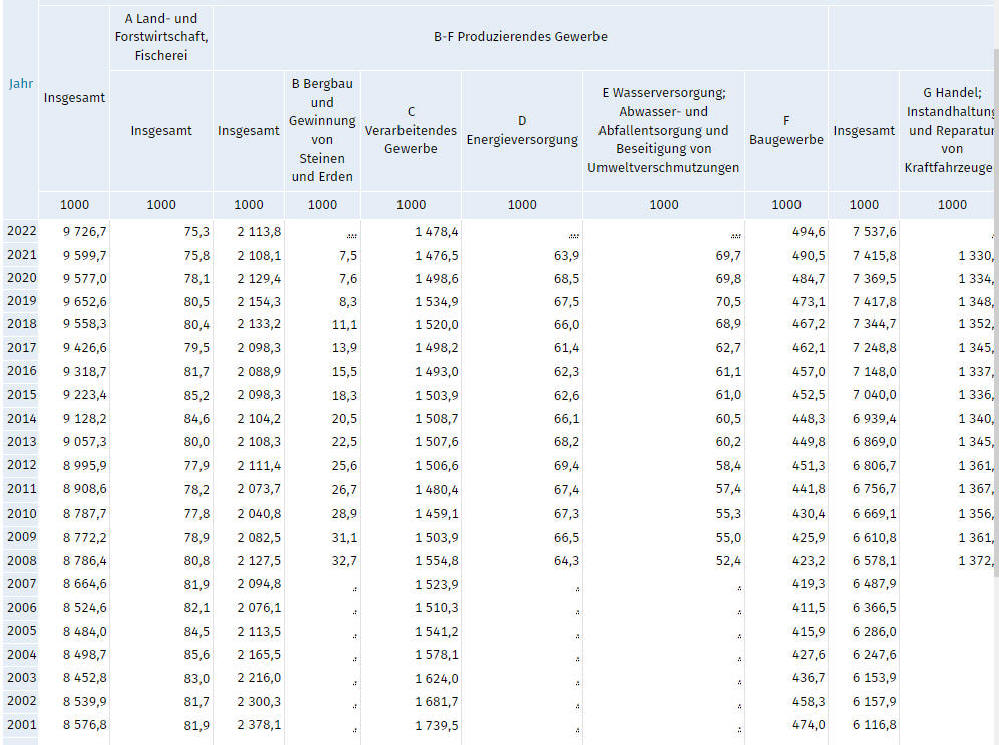Screen dimensions: 999x745
Task: Click Baugewerbe value 474,0 for 2001
Action: tap(809, 725)
